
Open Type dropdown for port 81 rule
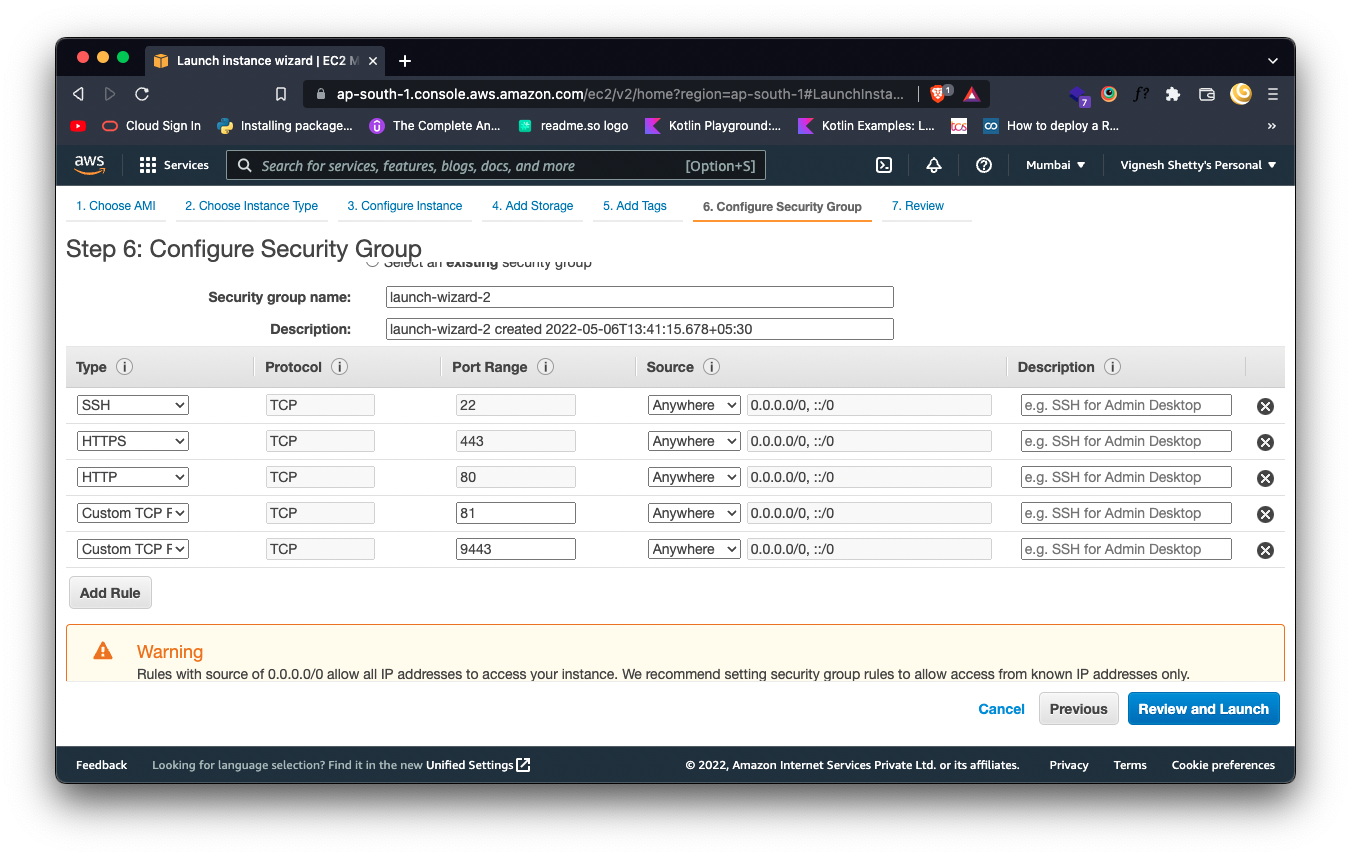pos(133,513)
